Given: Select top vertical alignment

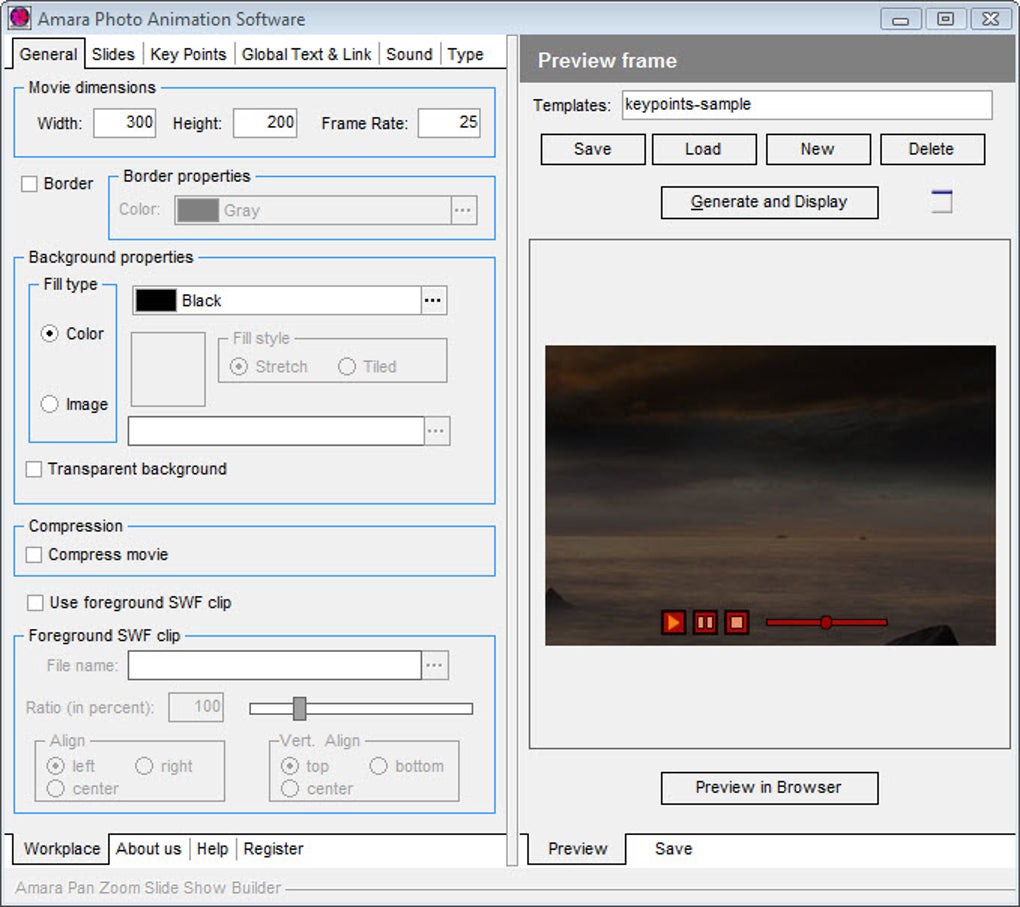Looking at the screenshot, I should pos(290,766).
